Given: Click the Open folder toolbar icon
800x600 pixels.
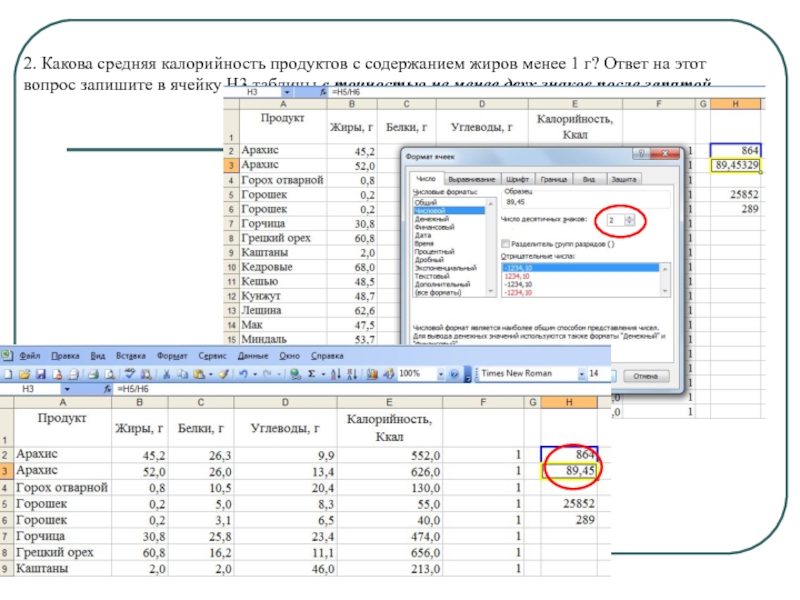Looking at the screenshot, I should pos(24,374).
